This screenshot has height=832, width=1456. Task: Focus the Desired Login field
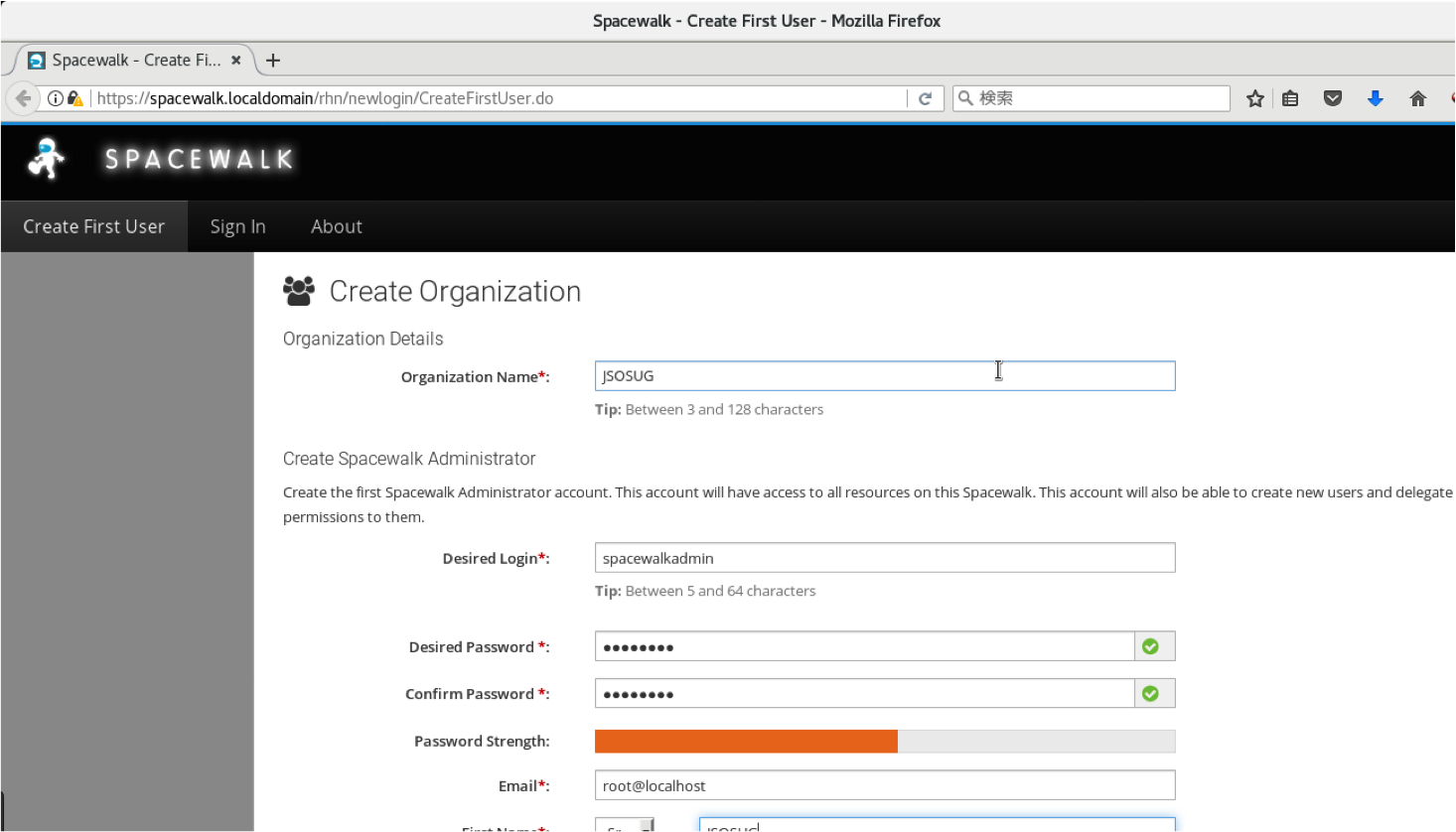[x=885, y=558]
